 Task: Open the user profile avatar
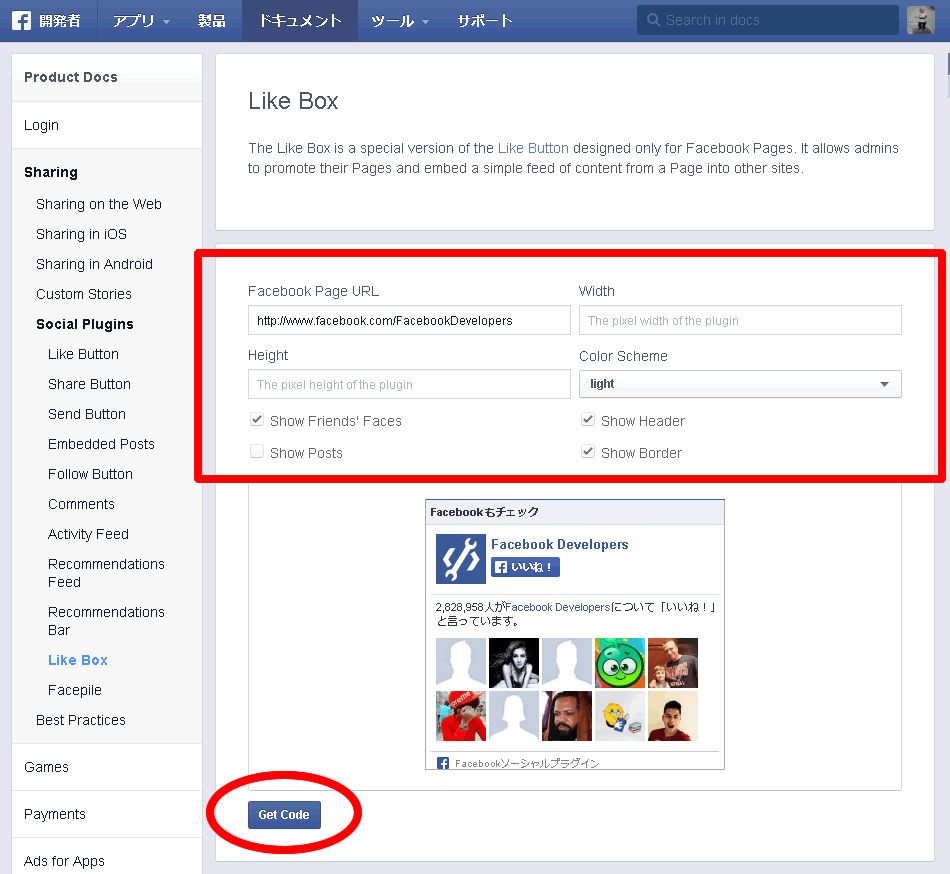[x=920, y=20]
